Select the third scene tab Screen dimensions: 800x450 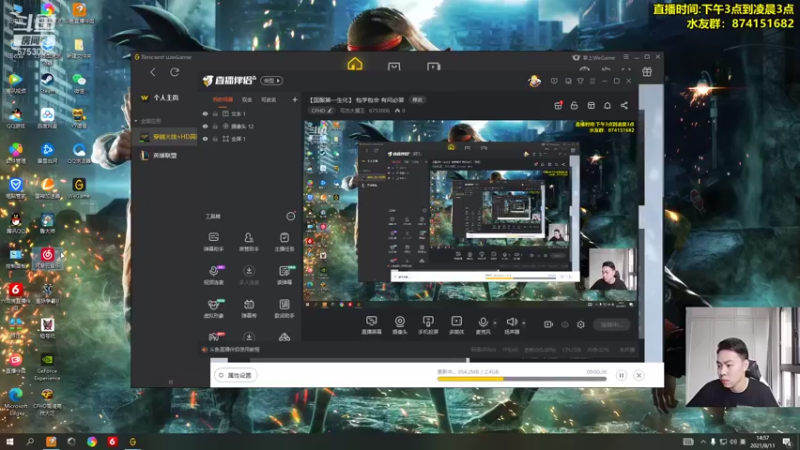click(268, 99)
